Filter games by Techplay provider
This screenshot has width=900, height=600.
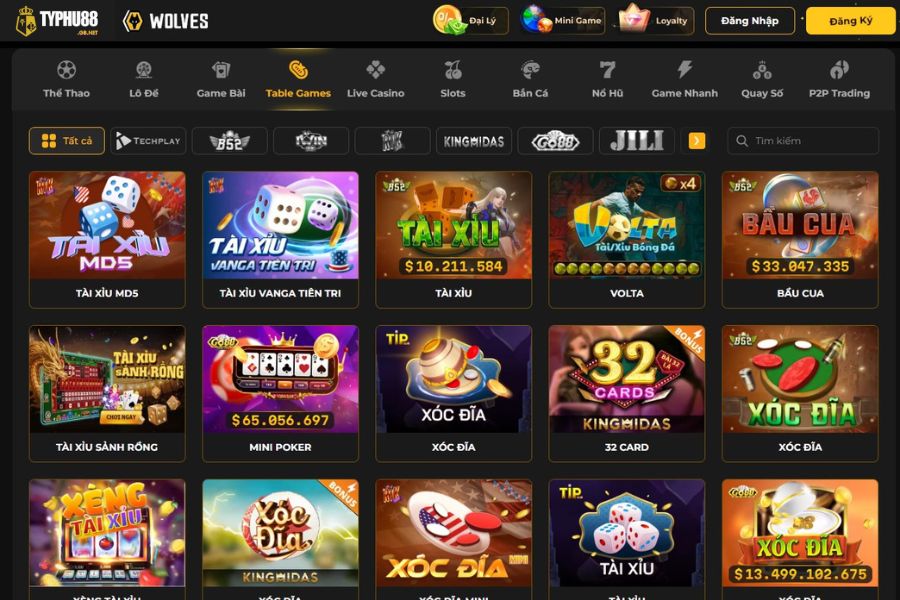click(148, 141)
